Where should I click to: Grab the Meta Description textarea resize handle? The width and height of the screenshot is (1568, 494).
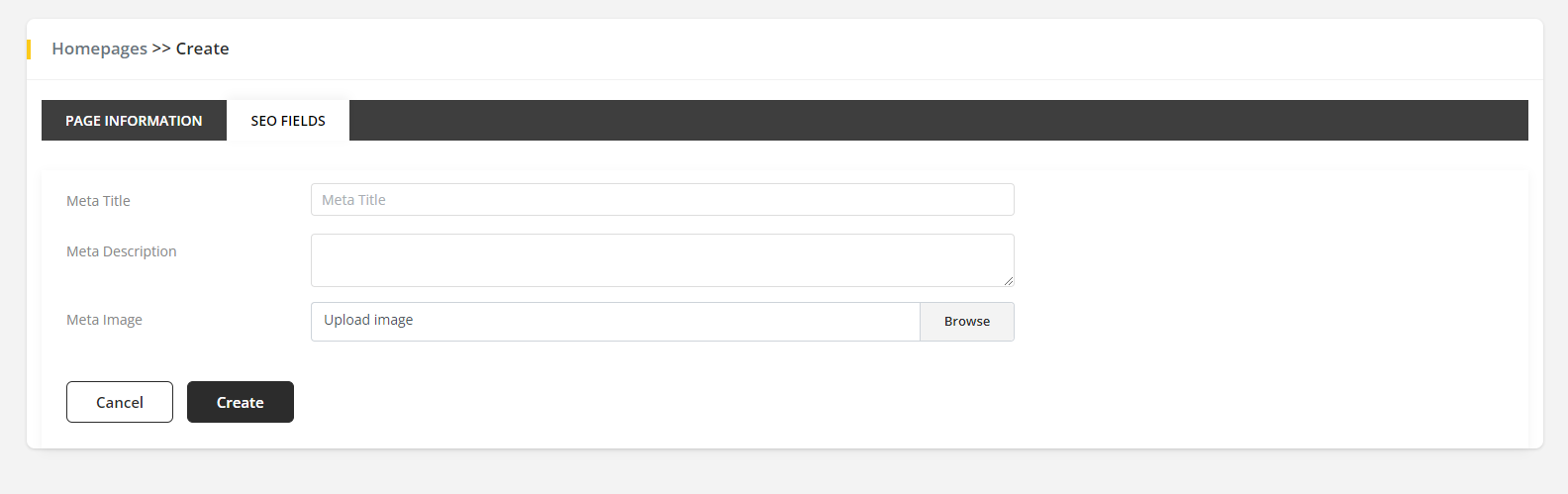point(1009,281)
